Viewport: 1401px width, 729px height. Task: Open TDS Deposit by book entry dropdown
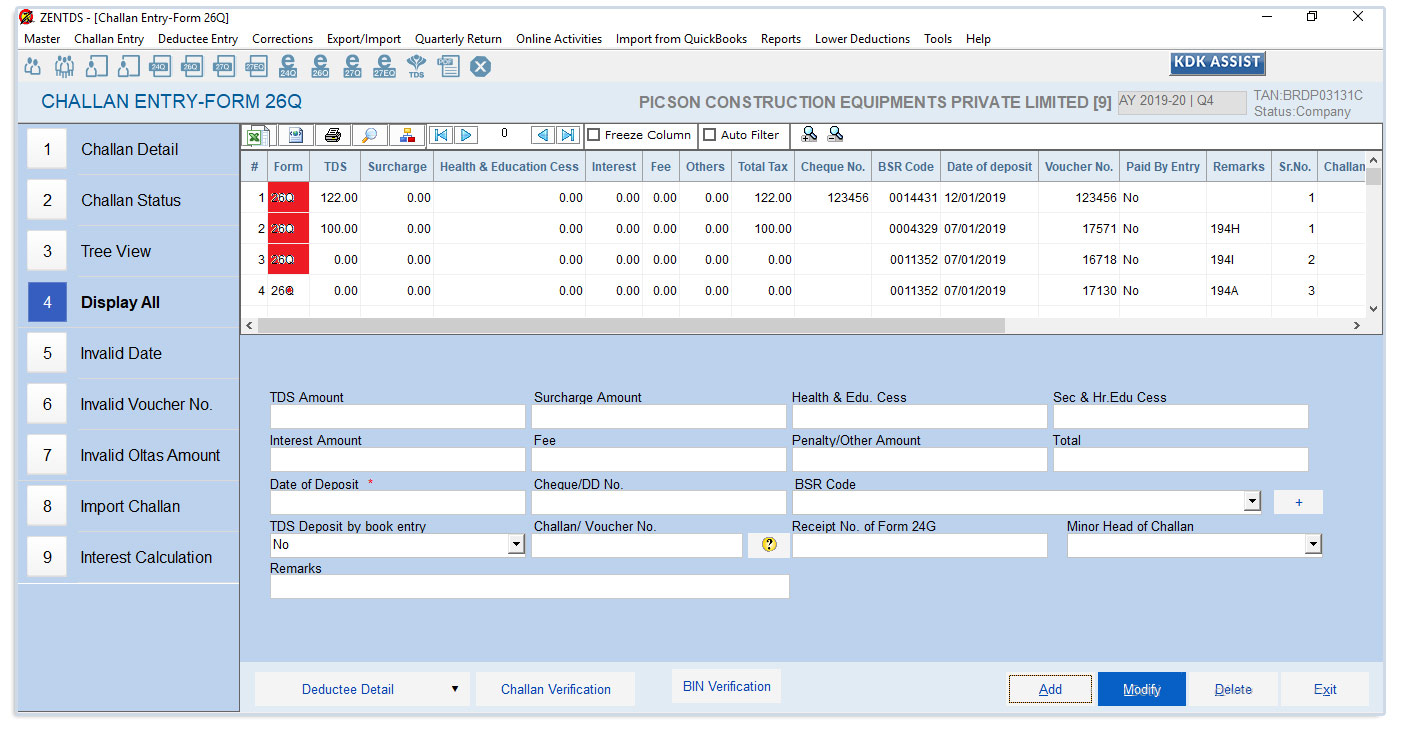coord(516,545)
